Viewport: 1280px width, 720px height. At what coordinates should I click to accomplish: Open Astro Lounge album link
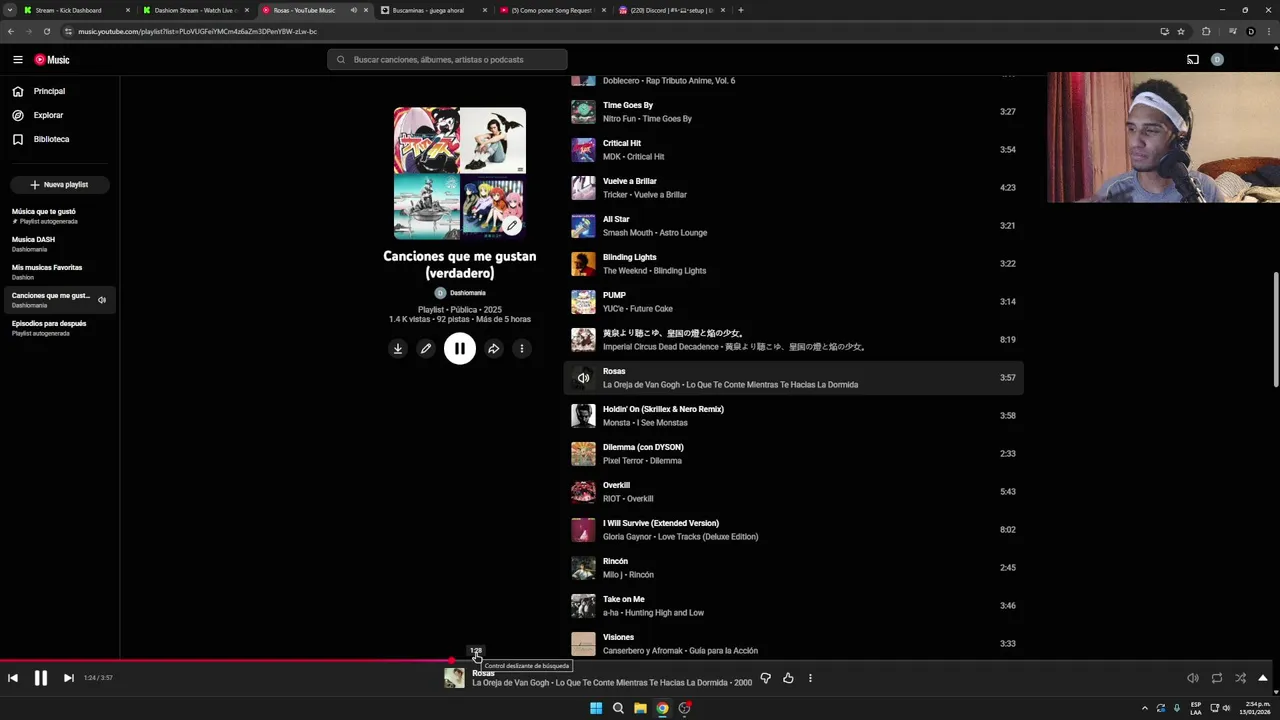681,233
